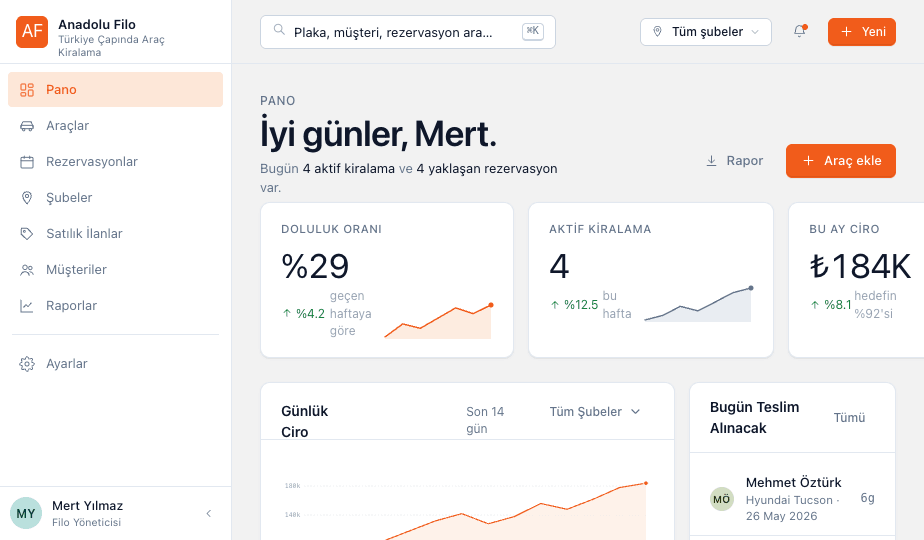This screenshot has width=924, height=540.
Task: Click the chart icon beside Raporlar
Action: pos(27,305)
